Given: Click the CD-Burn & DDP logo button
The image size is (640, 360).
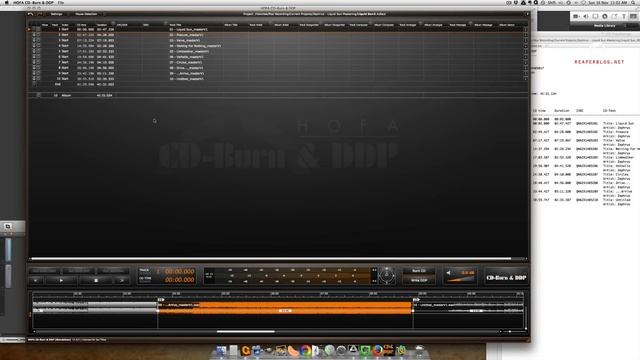Looking at the screenshot, I should 506,278.
